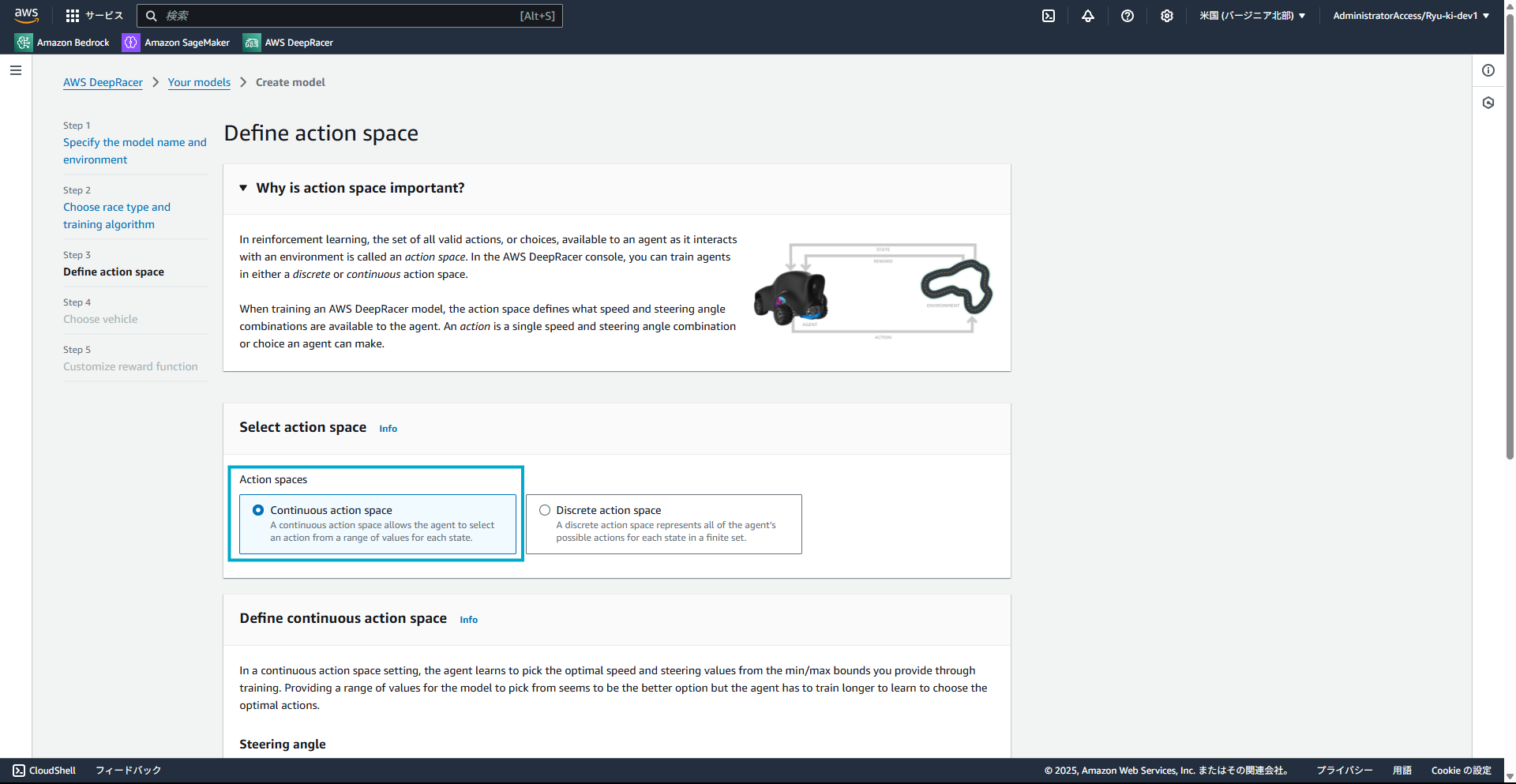Click the search magnifier icon
1516x784 pixels.
coord(152,16)
